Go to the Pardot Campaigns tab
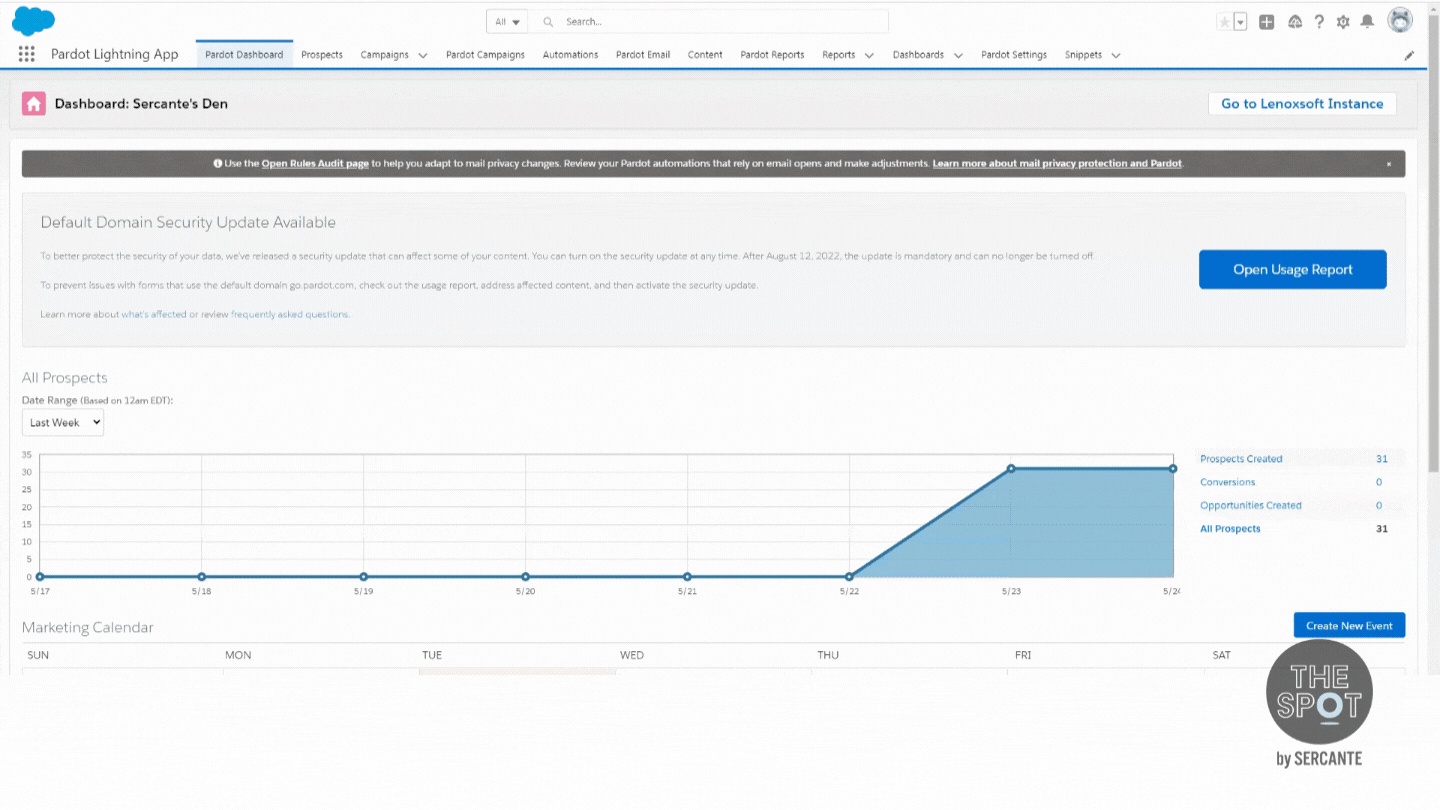 tap(485, 55)
